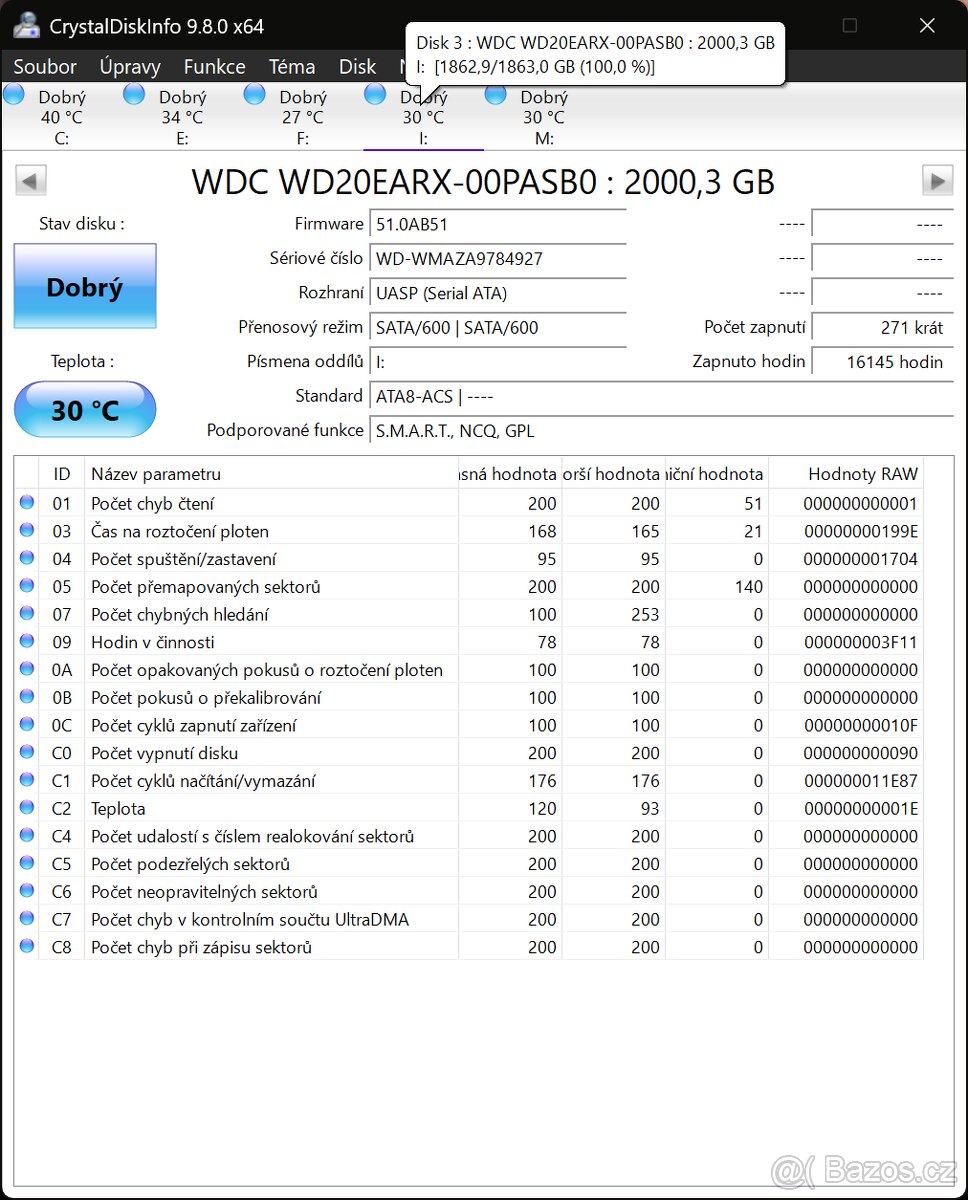This screenshot has width=968, height=1200.
Task: Click the health indicator icon above drive I:
Action: pyautogui.click(x=374, y=93)
